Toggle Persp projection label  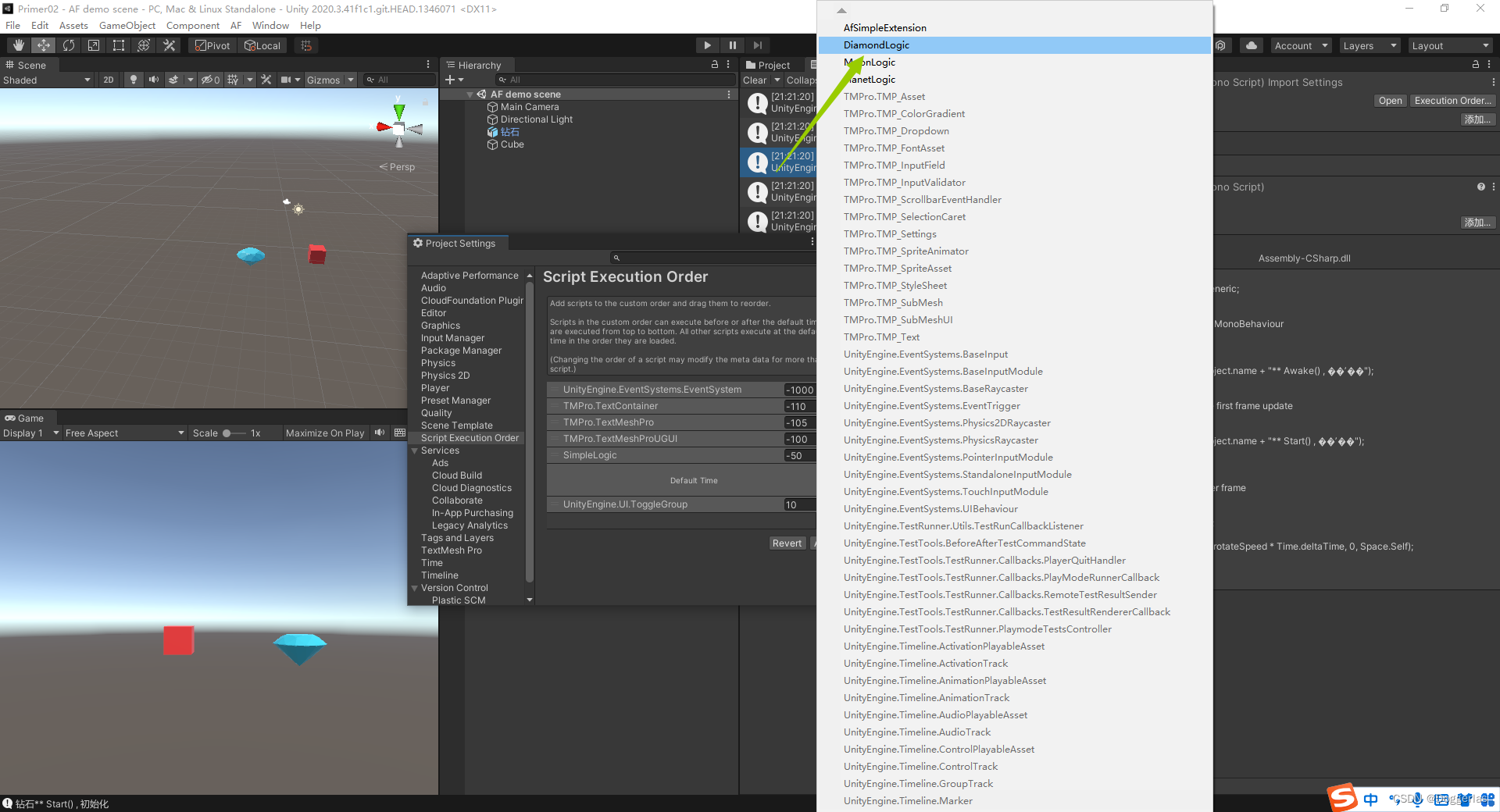pyautogui.click(x=398, y=167)
